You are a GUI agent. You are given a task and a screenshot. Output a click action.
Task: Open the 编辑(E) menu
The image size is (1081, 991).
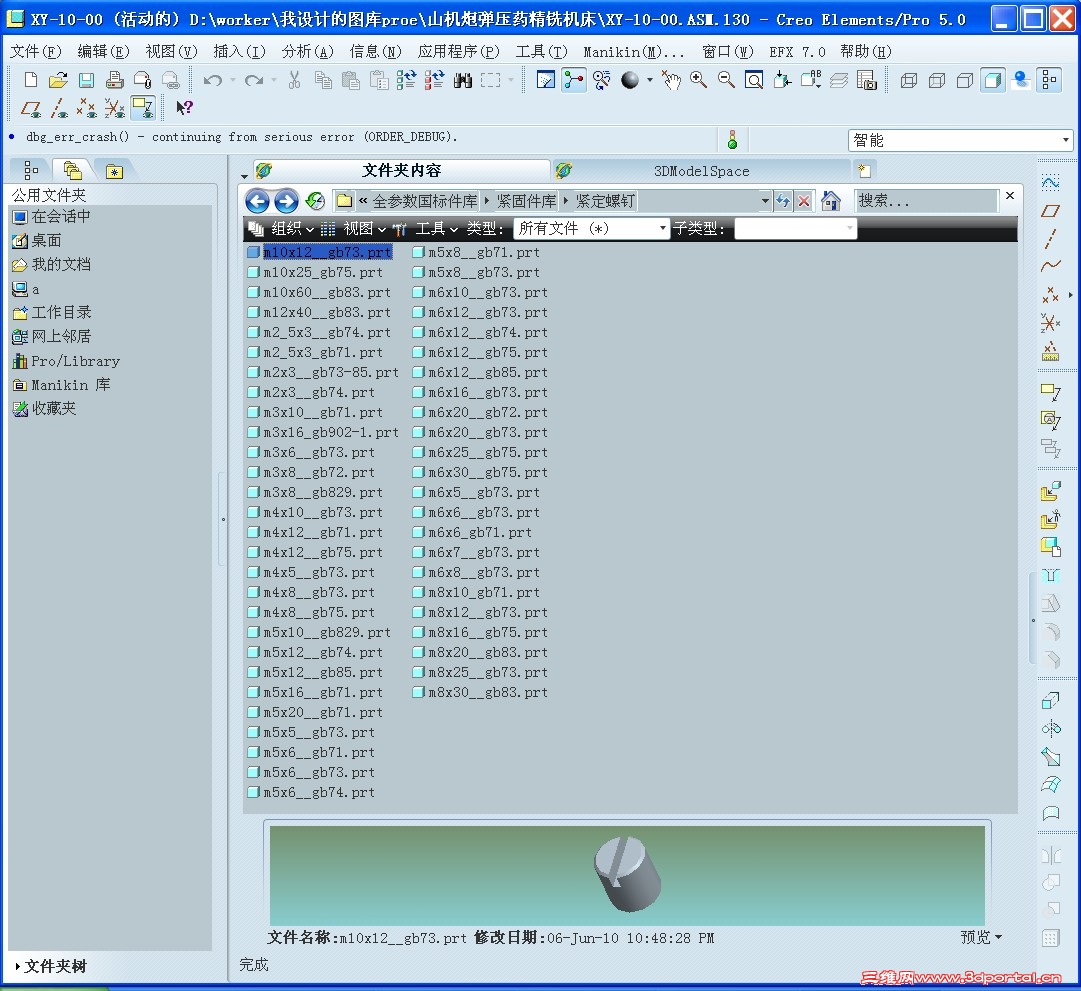coord(103,52)
